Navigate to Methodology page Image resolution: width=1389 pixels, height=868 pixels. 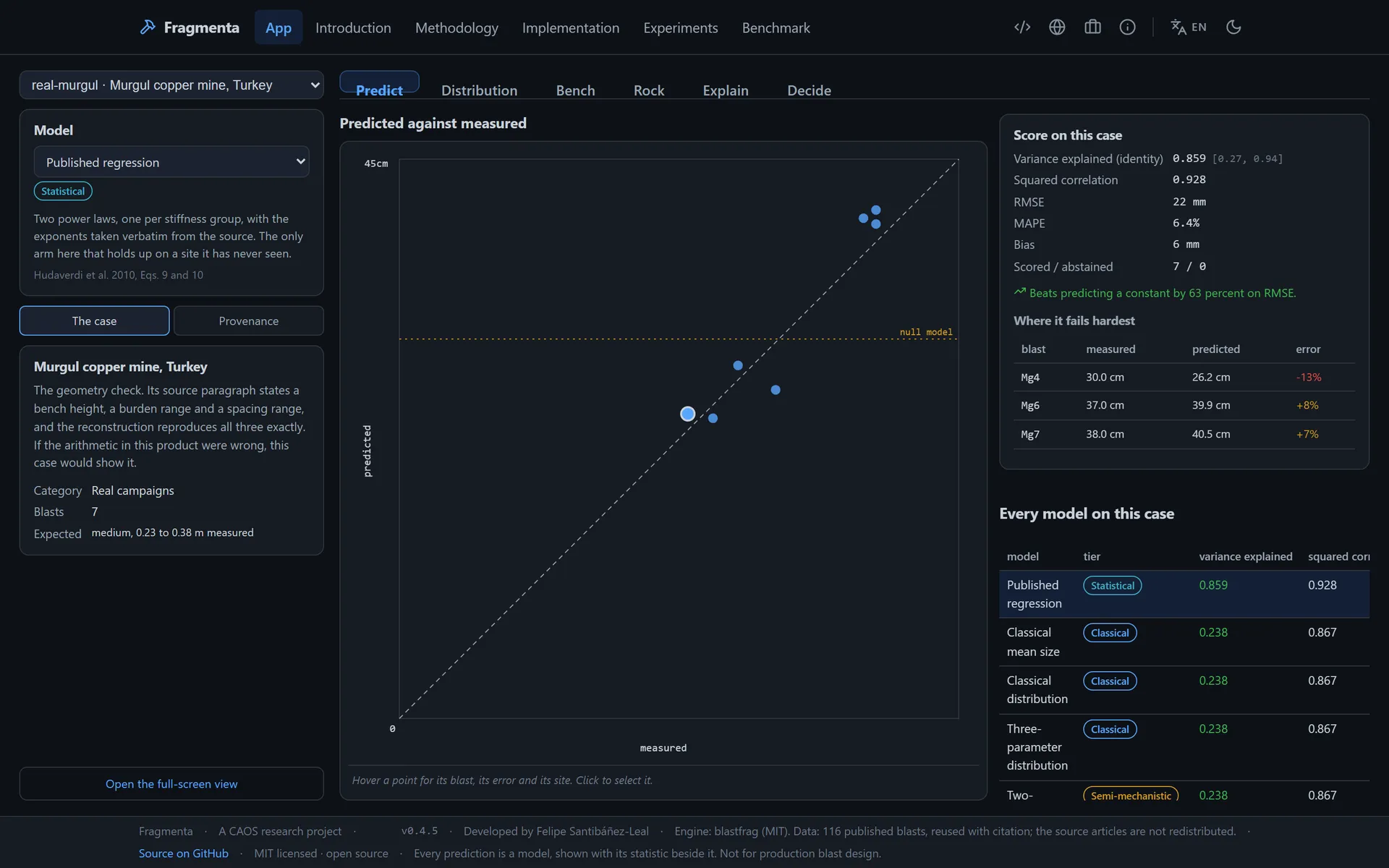tap(456, 27)
